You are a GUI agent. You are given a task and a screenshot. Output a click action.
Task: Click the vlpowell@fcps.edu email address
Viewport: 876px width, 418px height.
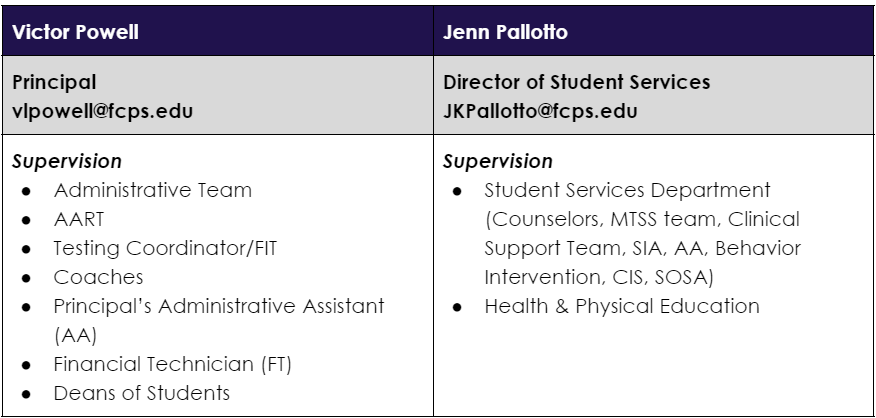tap(99, 111)
